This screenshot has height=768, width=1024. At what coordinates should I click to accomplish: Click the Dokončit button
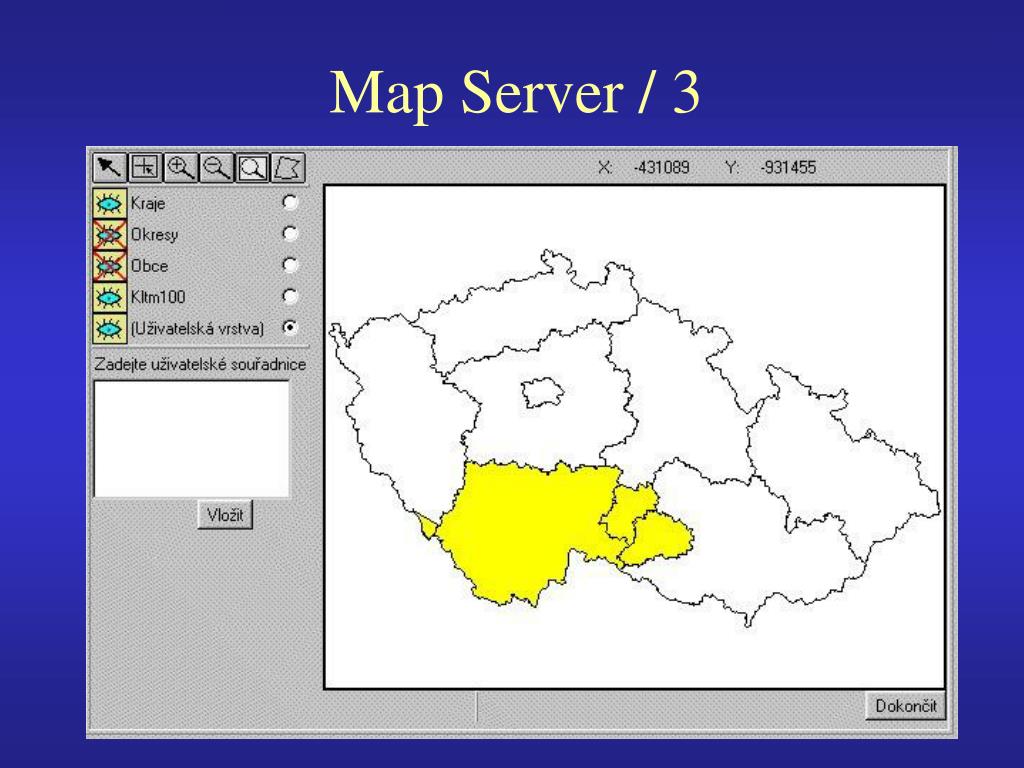click(906, 706)
